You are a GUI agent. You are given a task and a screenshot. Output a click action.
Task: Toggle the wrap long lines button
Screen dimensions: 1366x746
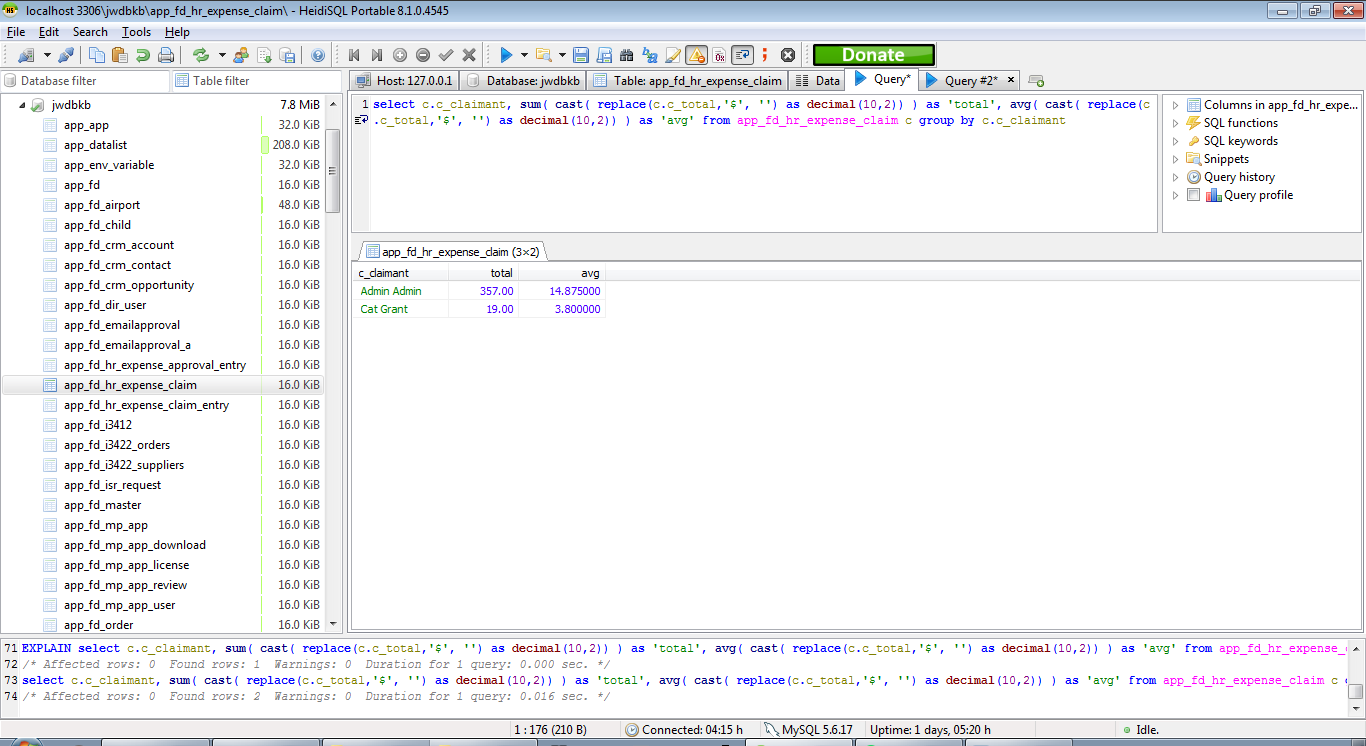[x=742, y=55]
